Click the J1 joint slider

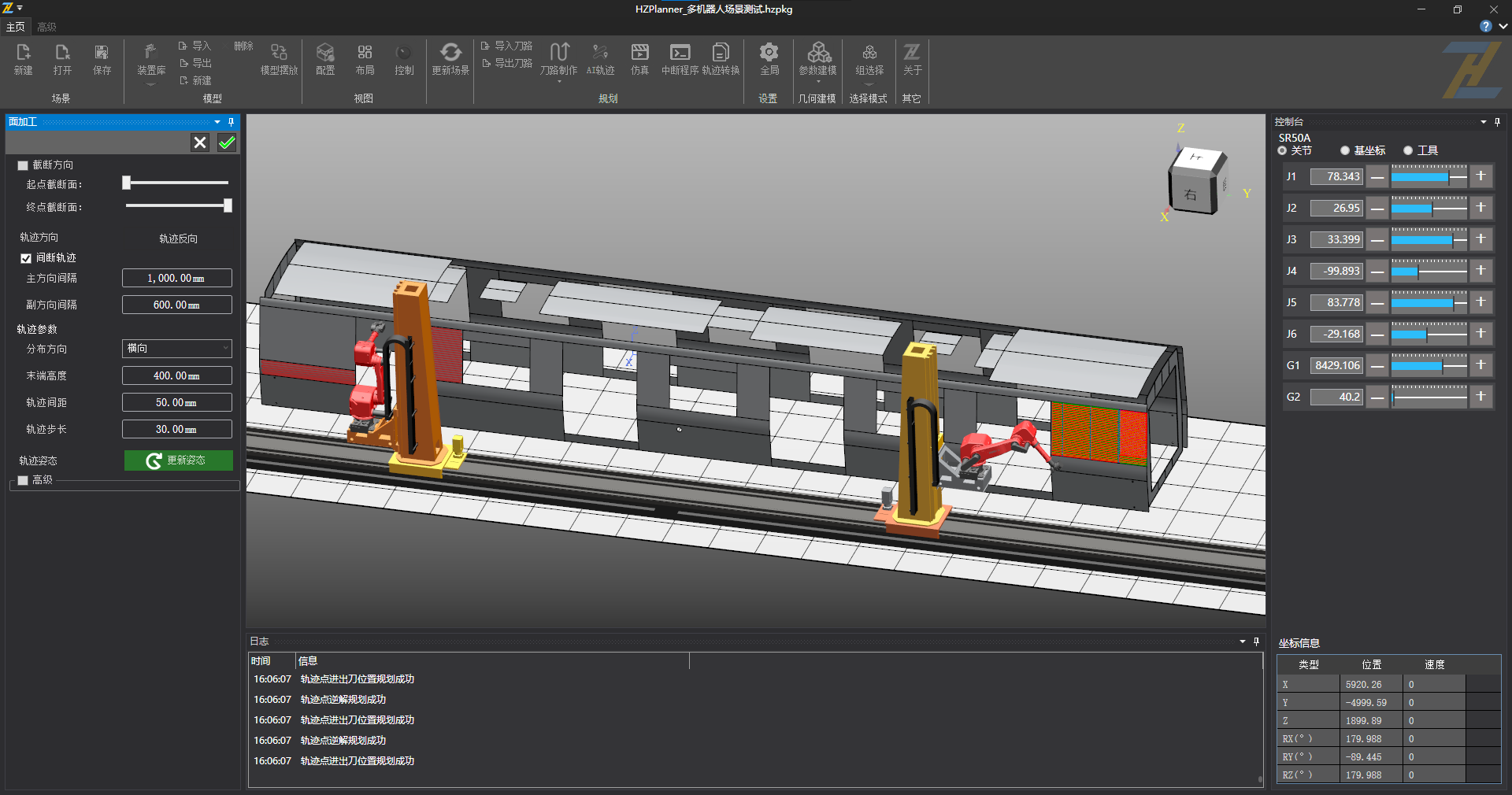point(1429,177)
